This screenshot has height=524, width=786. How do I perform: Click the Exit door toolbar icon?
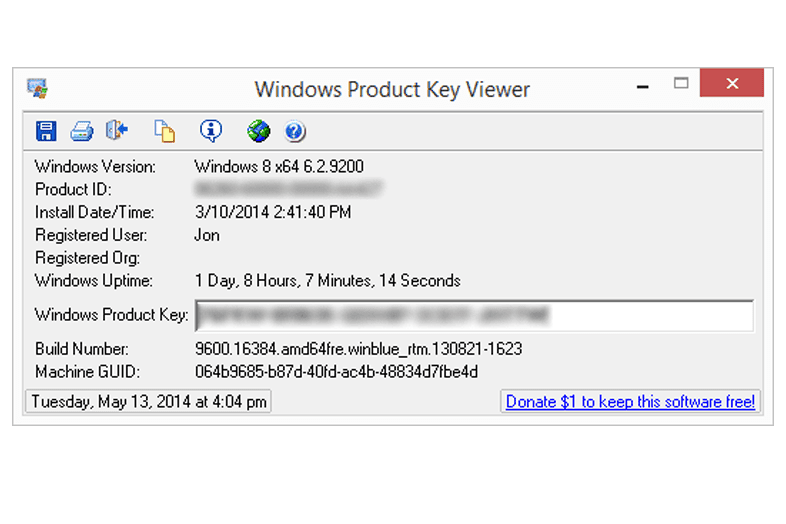coord(117,130)
